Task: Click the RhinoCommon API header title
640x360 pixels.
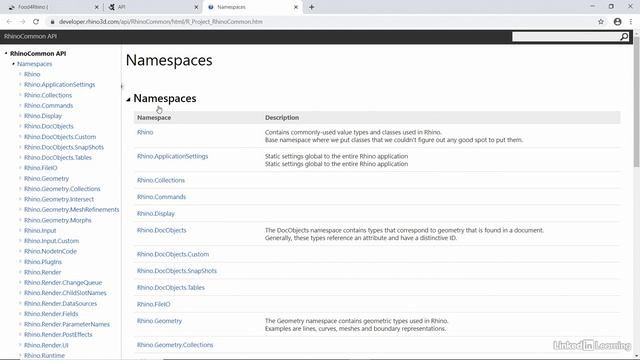Action: [x=31, y=36]
